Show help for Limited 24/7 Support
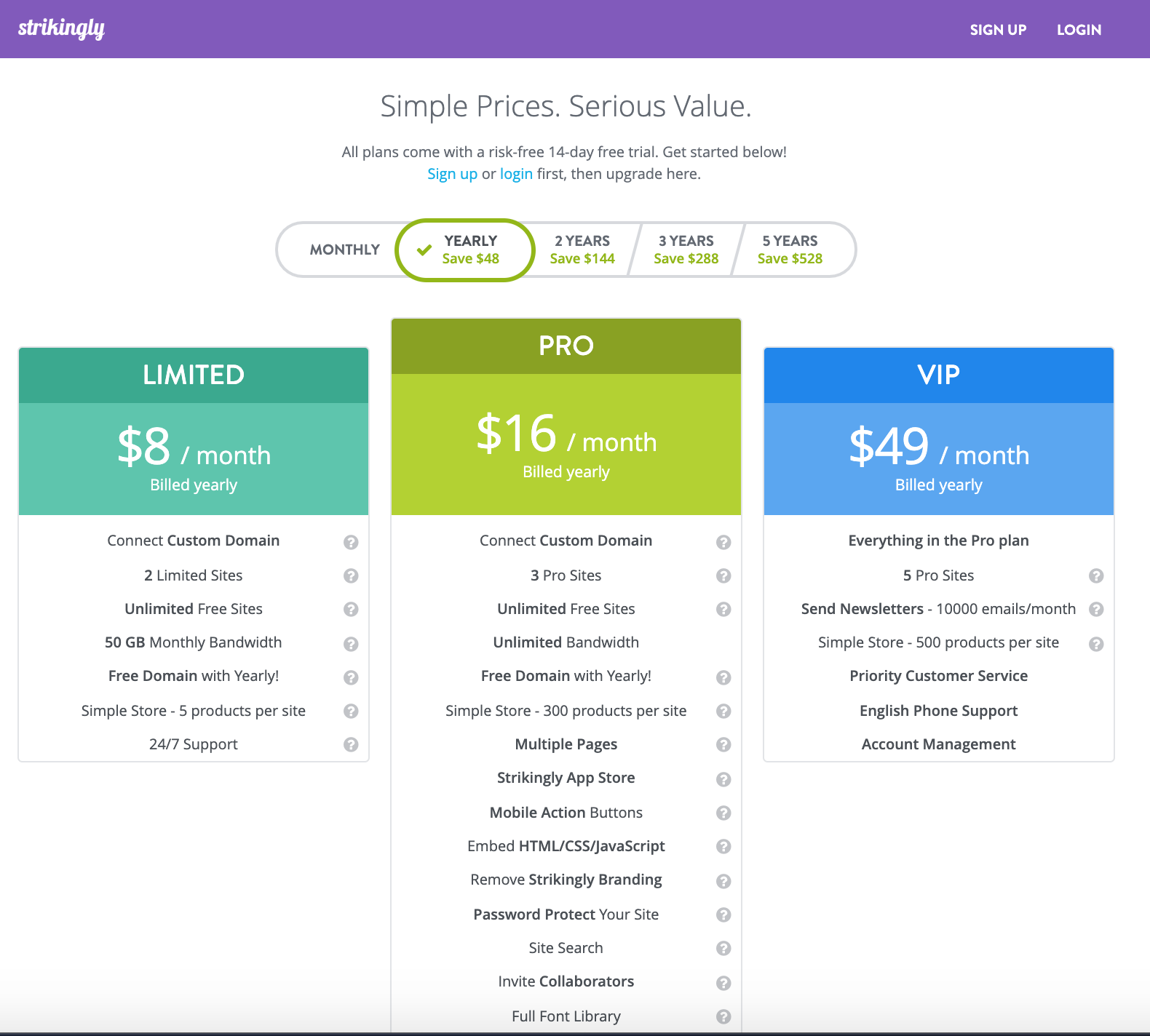 click(351, 744)
